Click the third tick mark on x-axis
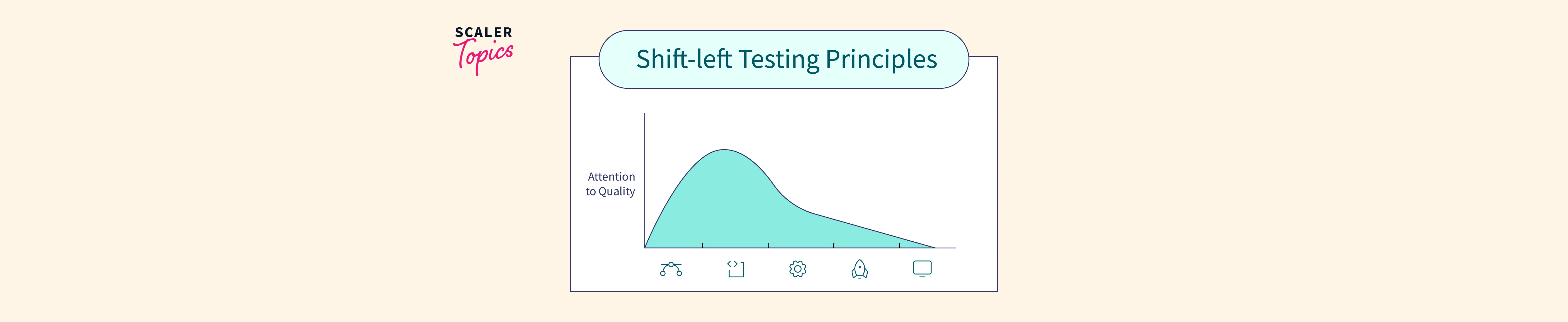 point(834,246)
